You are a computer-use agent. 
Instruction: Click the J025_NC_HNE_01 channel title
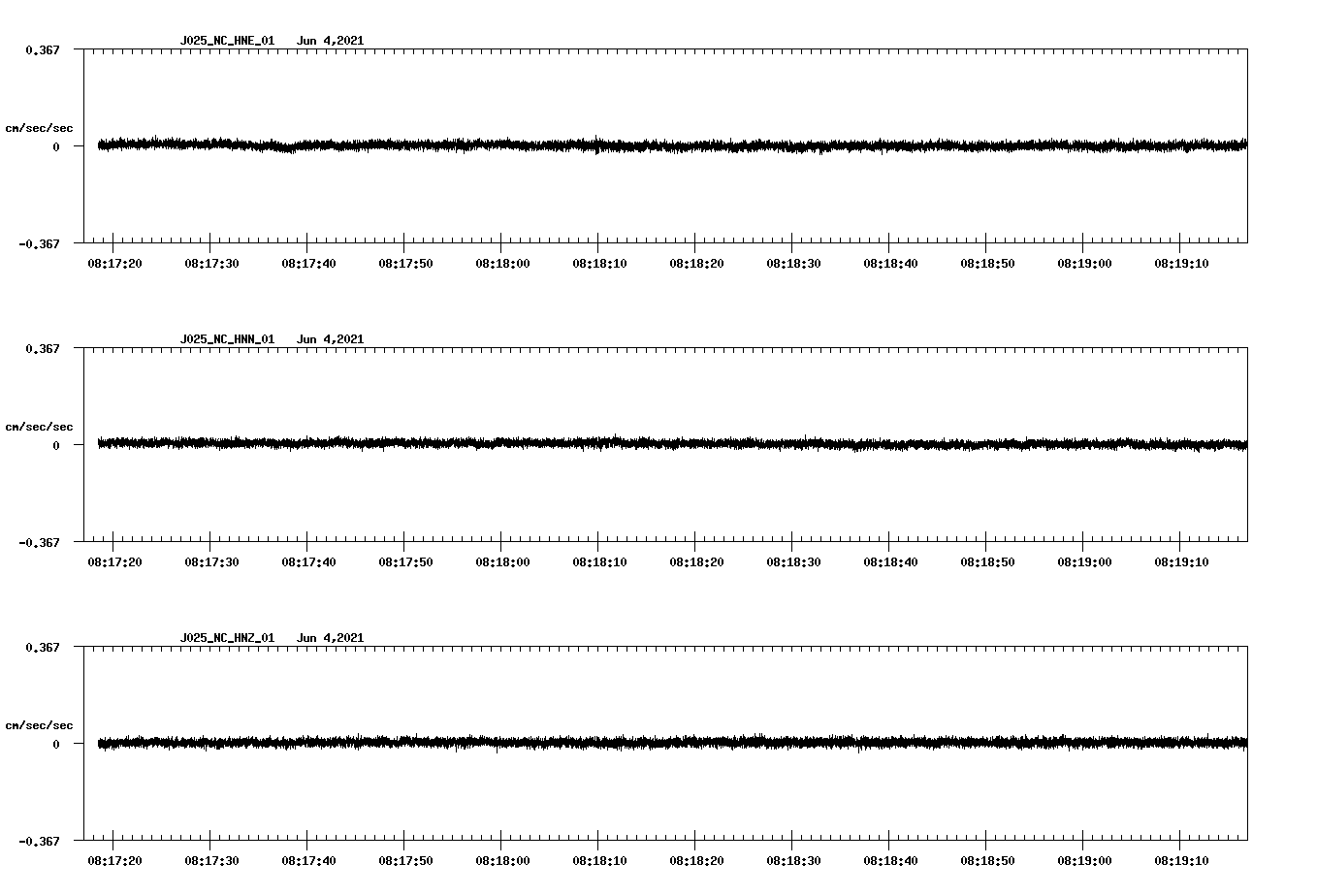pyautogui.click(x=227, y=41)
